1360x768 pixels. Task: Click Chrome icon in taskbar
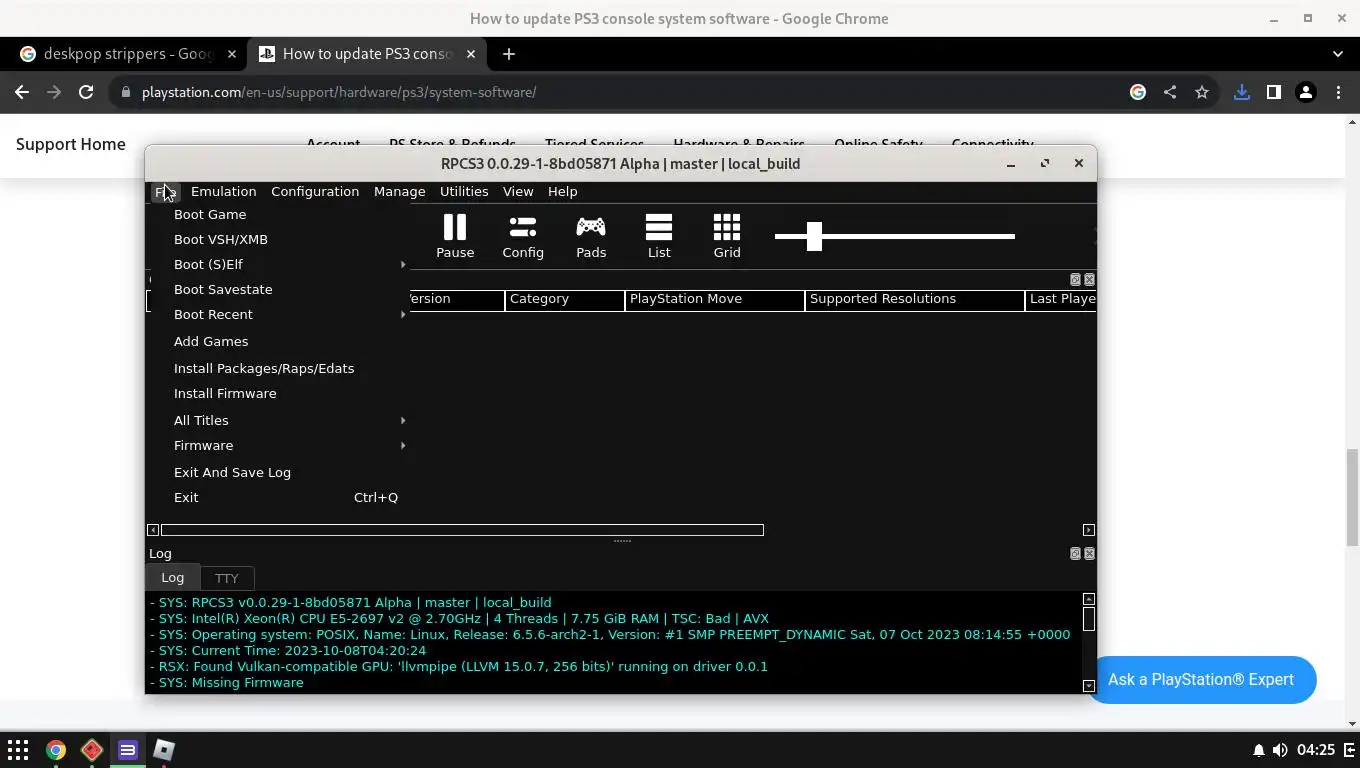55,750
